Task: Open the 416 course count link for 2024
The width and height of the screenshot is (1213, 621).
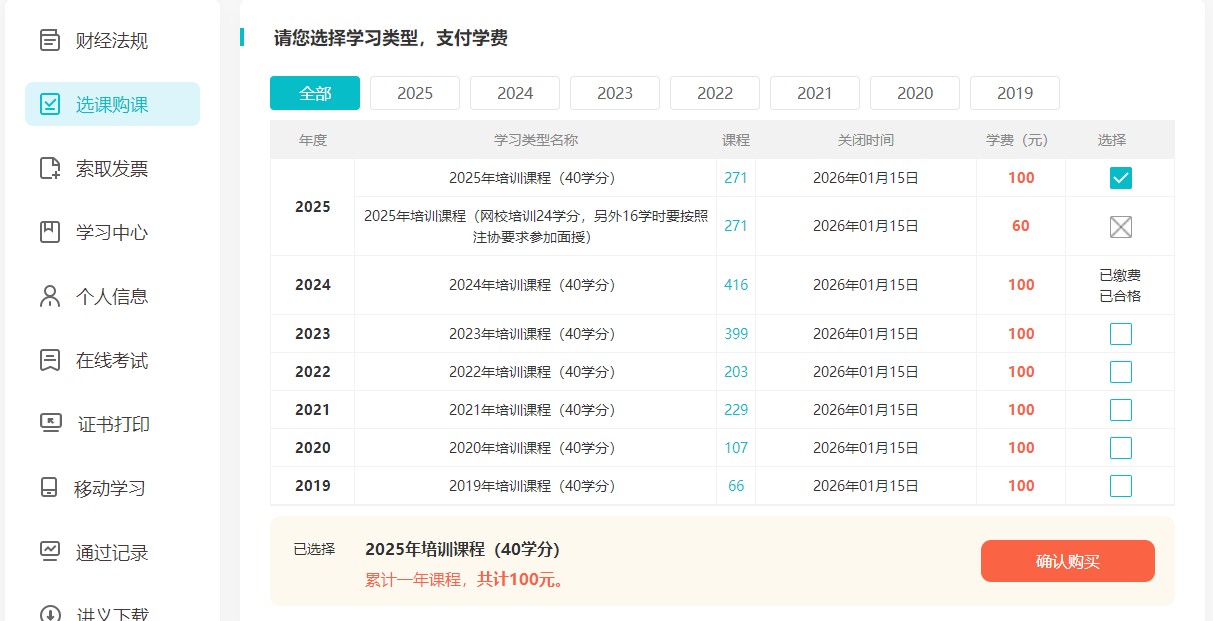Action: 736,285
